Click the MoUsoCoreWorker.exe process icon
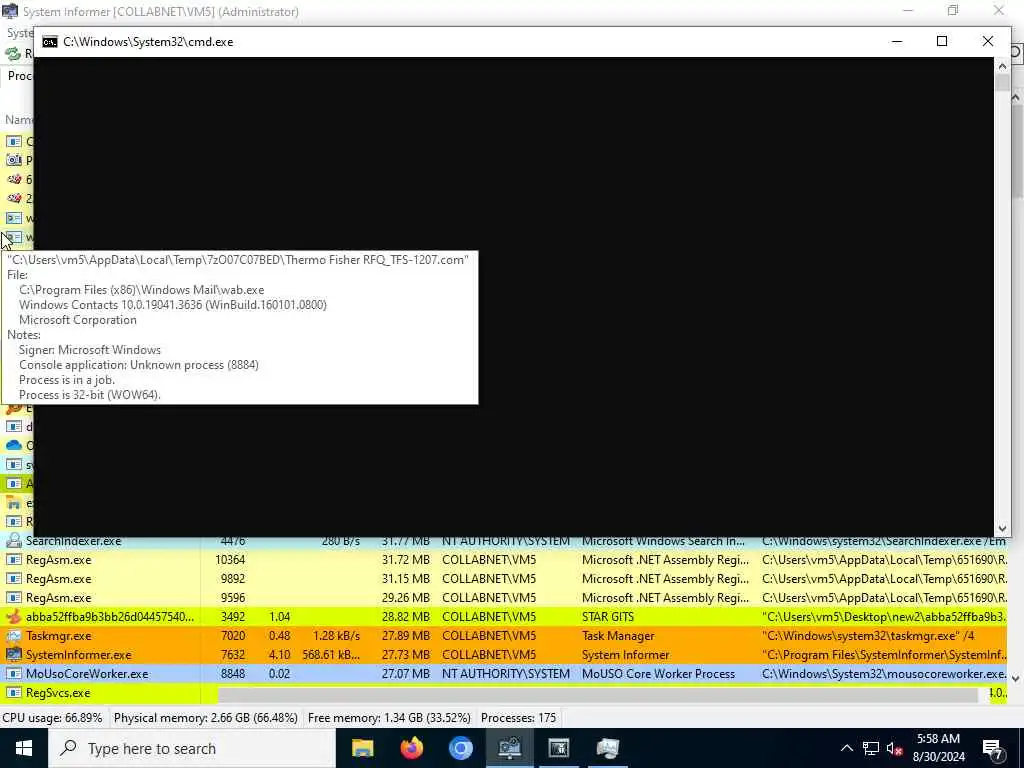Screen dimensions: 1024x768 (14, 673)
